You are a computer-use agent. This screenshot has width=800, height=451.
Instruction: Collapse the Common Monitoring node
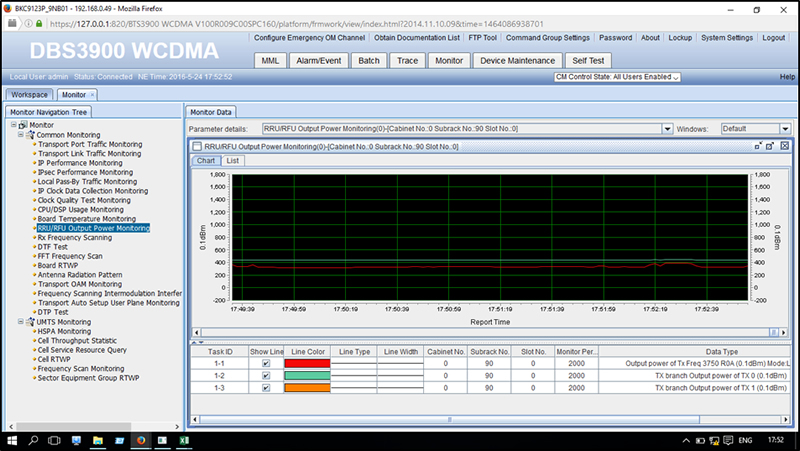pos(21,135)
